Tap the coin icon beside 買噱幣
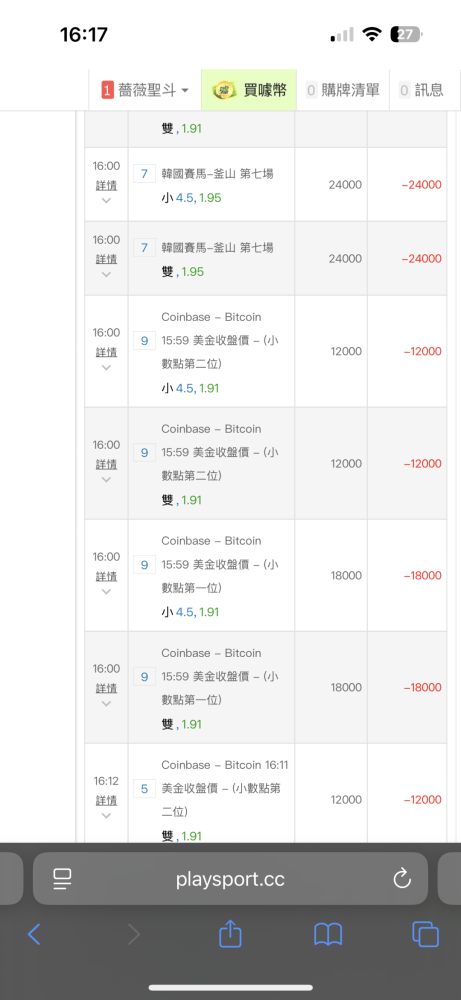Viewport: 461px width, 1000px height. 224,90
